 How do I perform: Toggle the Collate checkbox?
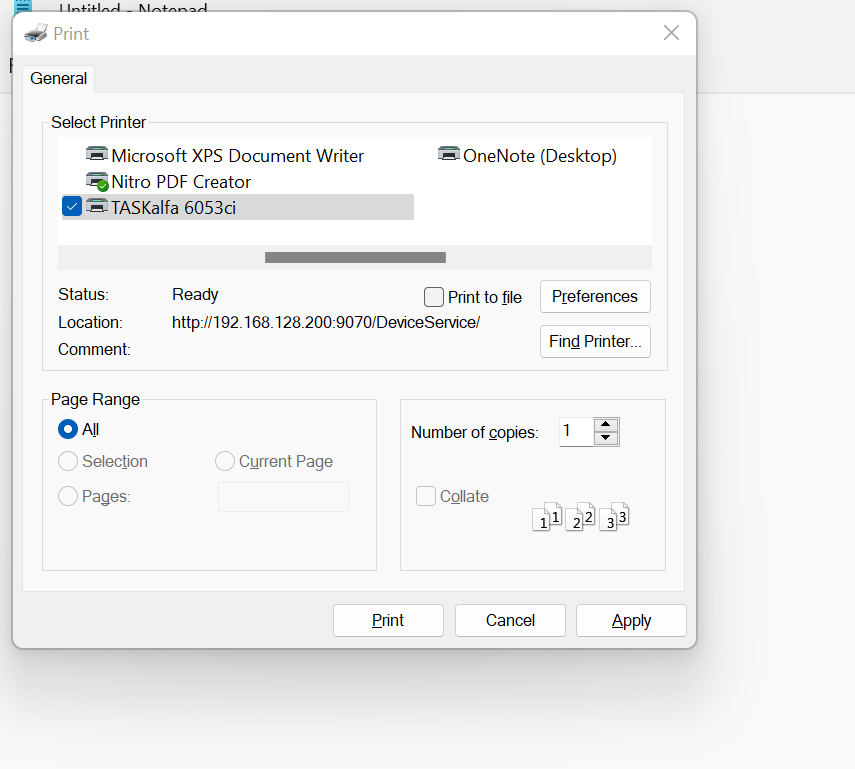pos(426,496)
